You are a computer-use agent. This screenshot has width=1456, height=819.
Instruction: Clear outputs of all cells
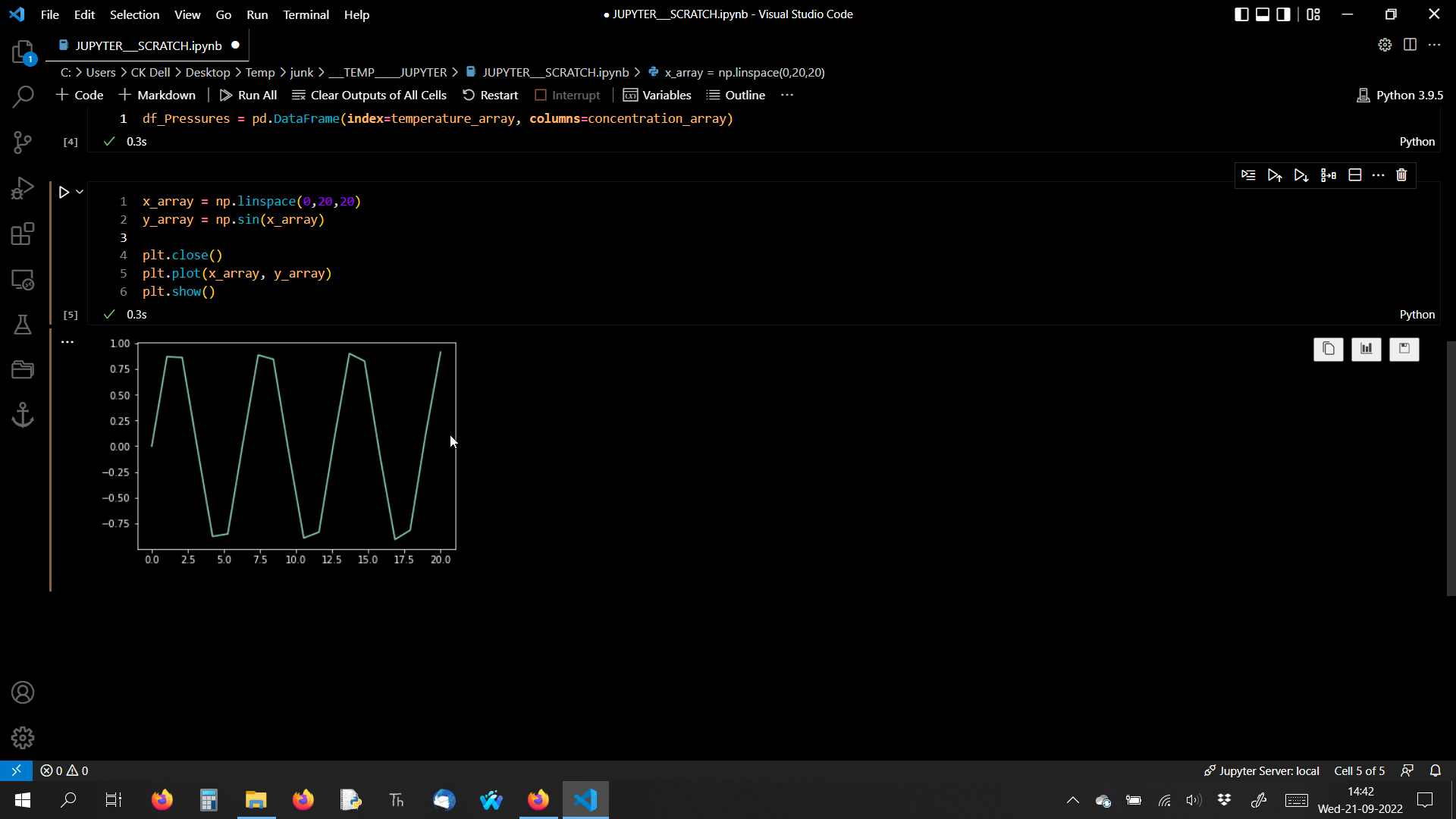[x=369, y=95]
